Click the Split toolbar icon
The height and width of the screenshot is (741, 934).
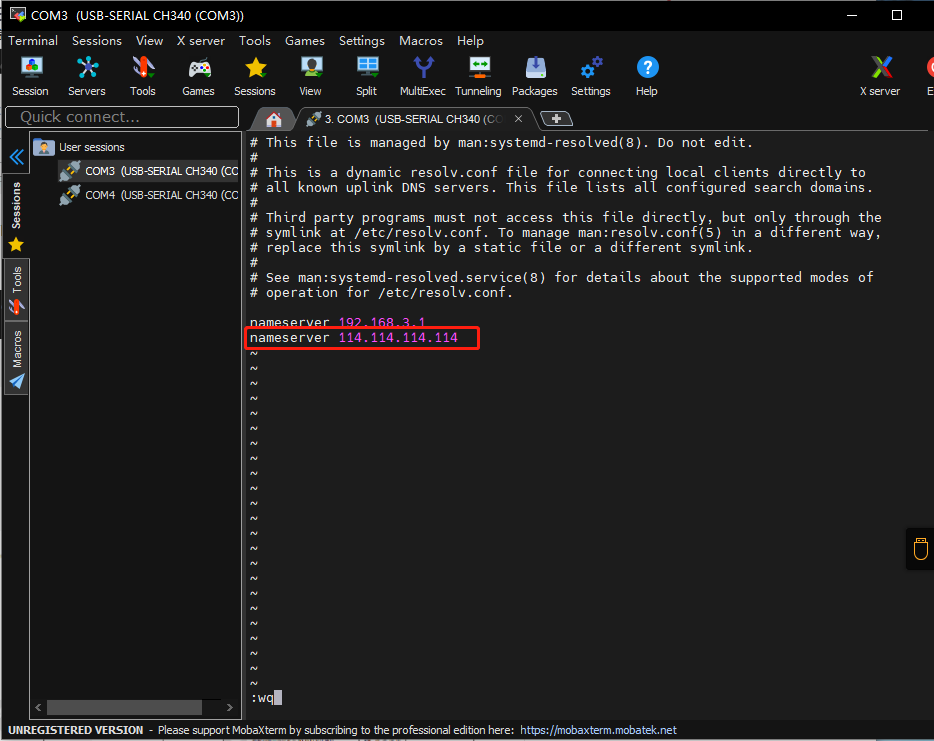[367, 76]
